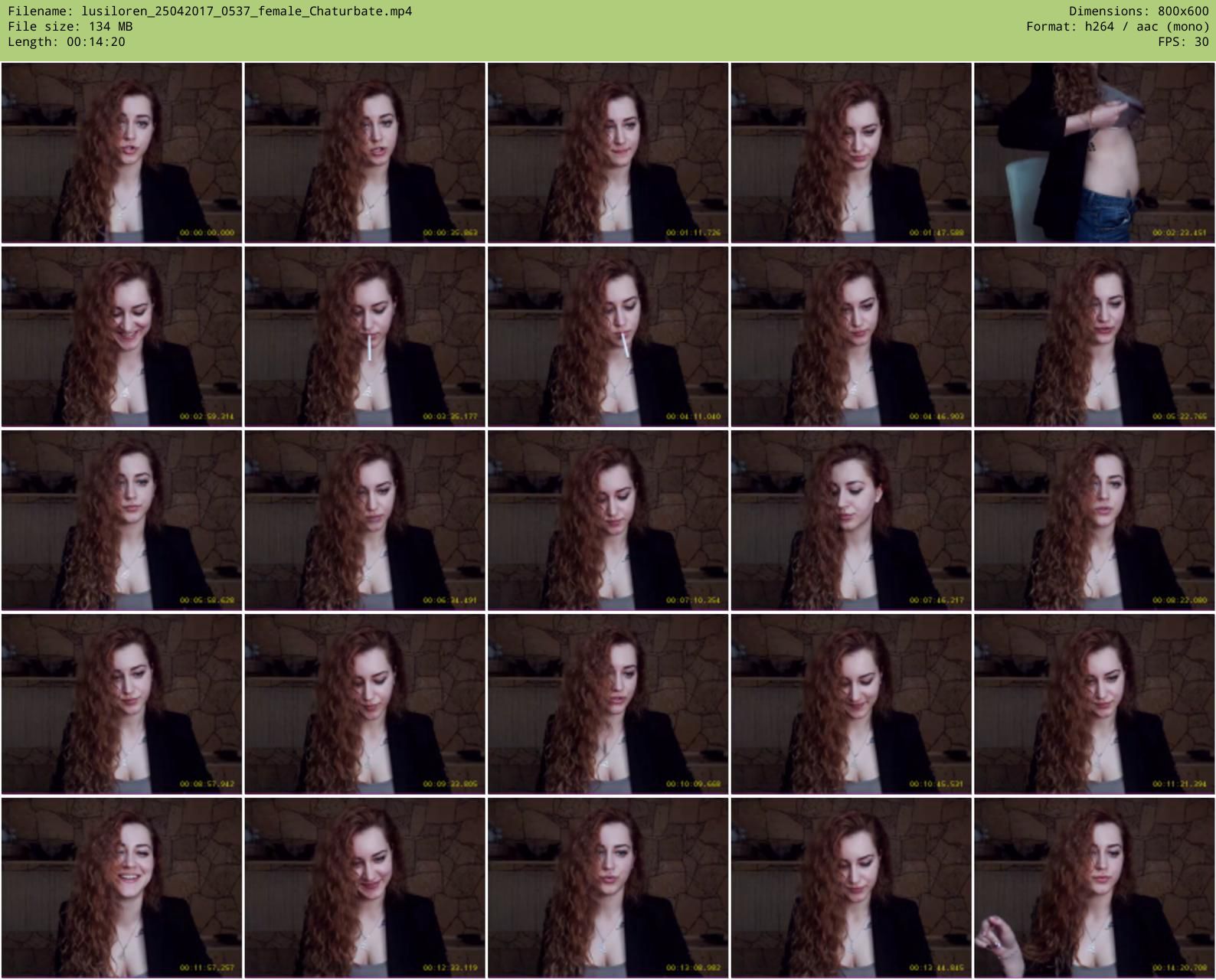Click the thumbnail stamped 00:13:08.982
Screen dimensions: 1216x980
click(608, 888)
